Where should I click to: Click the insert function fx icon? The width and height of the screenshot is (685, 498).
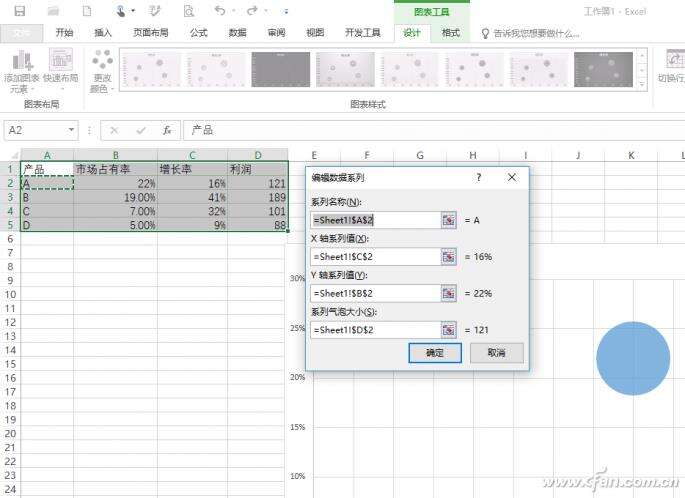(x=167, y=130)
